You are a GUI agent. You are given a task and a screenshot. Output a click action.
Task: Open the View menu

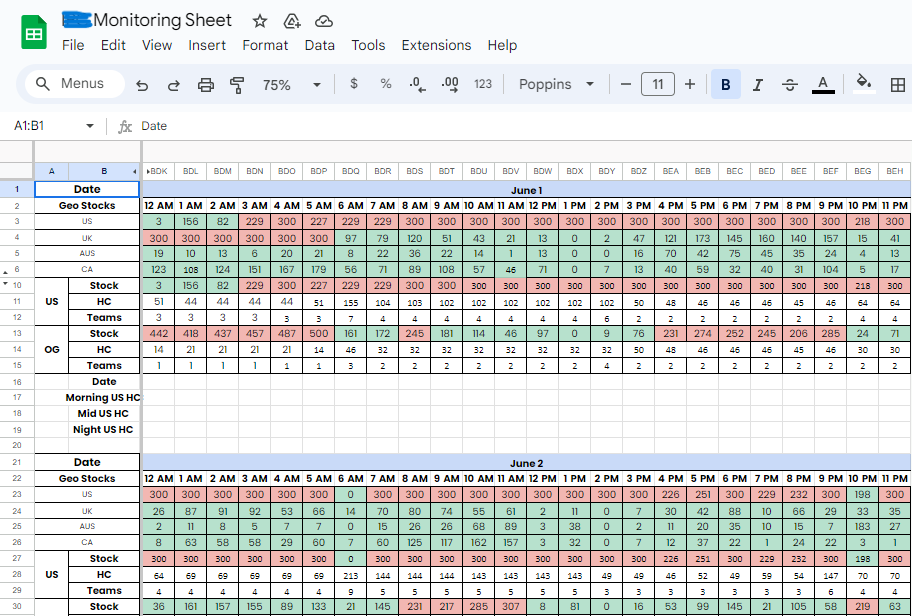157,45
